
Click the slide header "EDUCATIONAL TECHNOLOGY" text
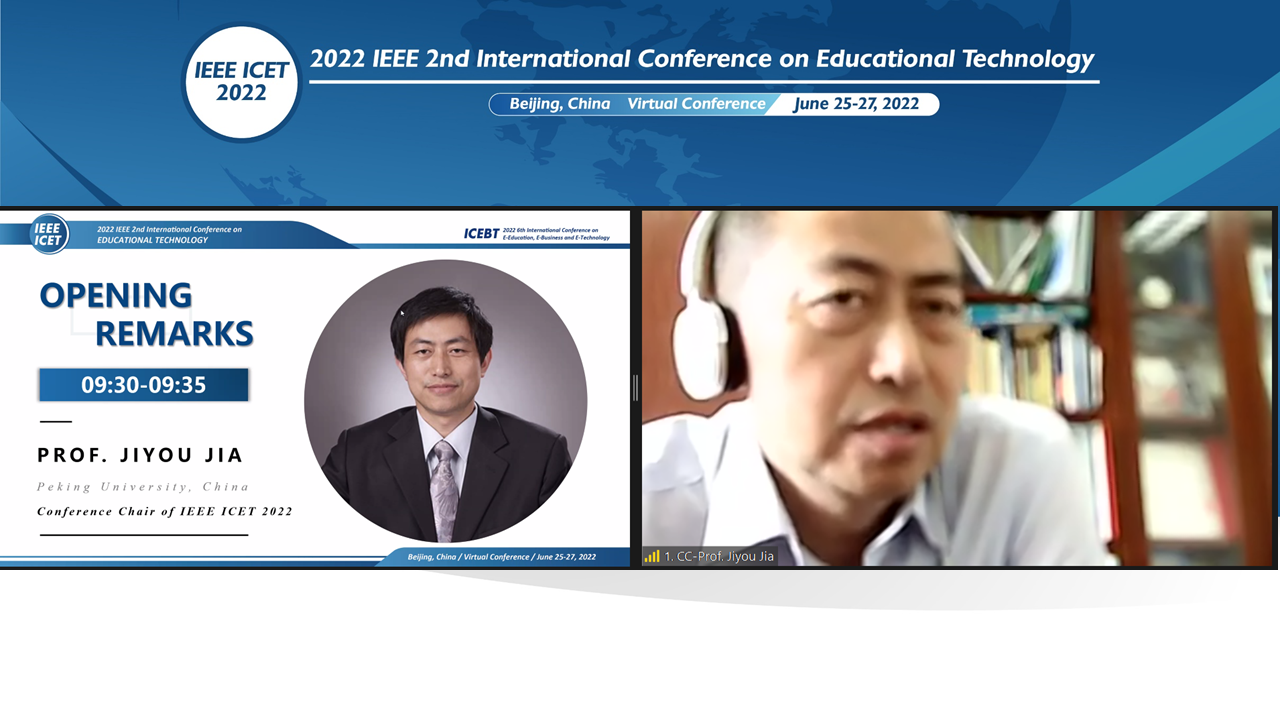tap(152, 240)
